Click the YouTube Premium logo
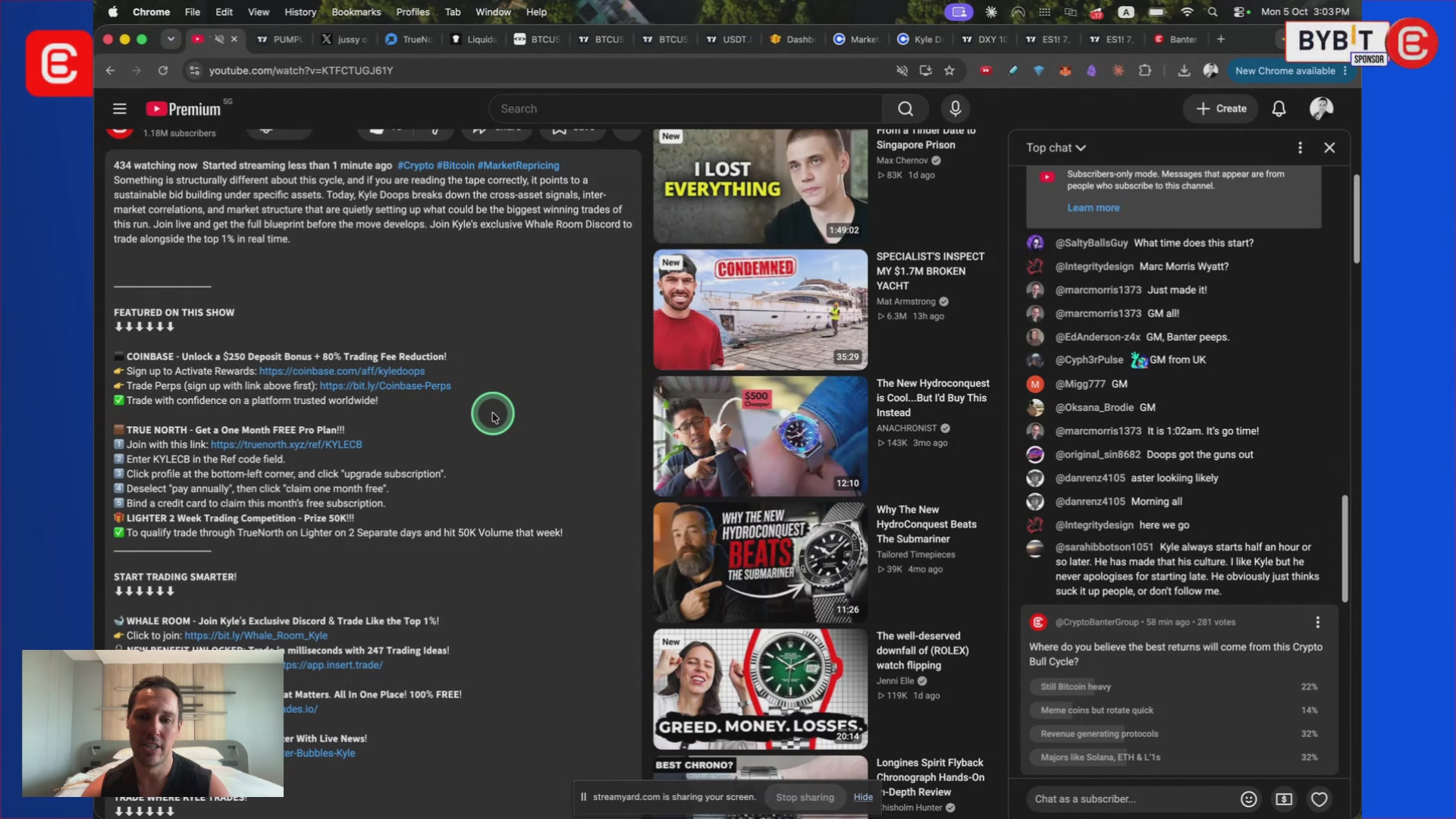The height and width of the screenshot is (819, 1456). (x=184, y=109)
